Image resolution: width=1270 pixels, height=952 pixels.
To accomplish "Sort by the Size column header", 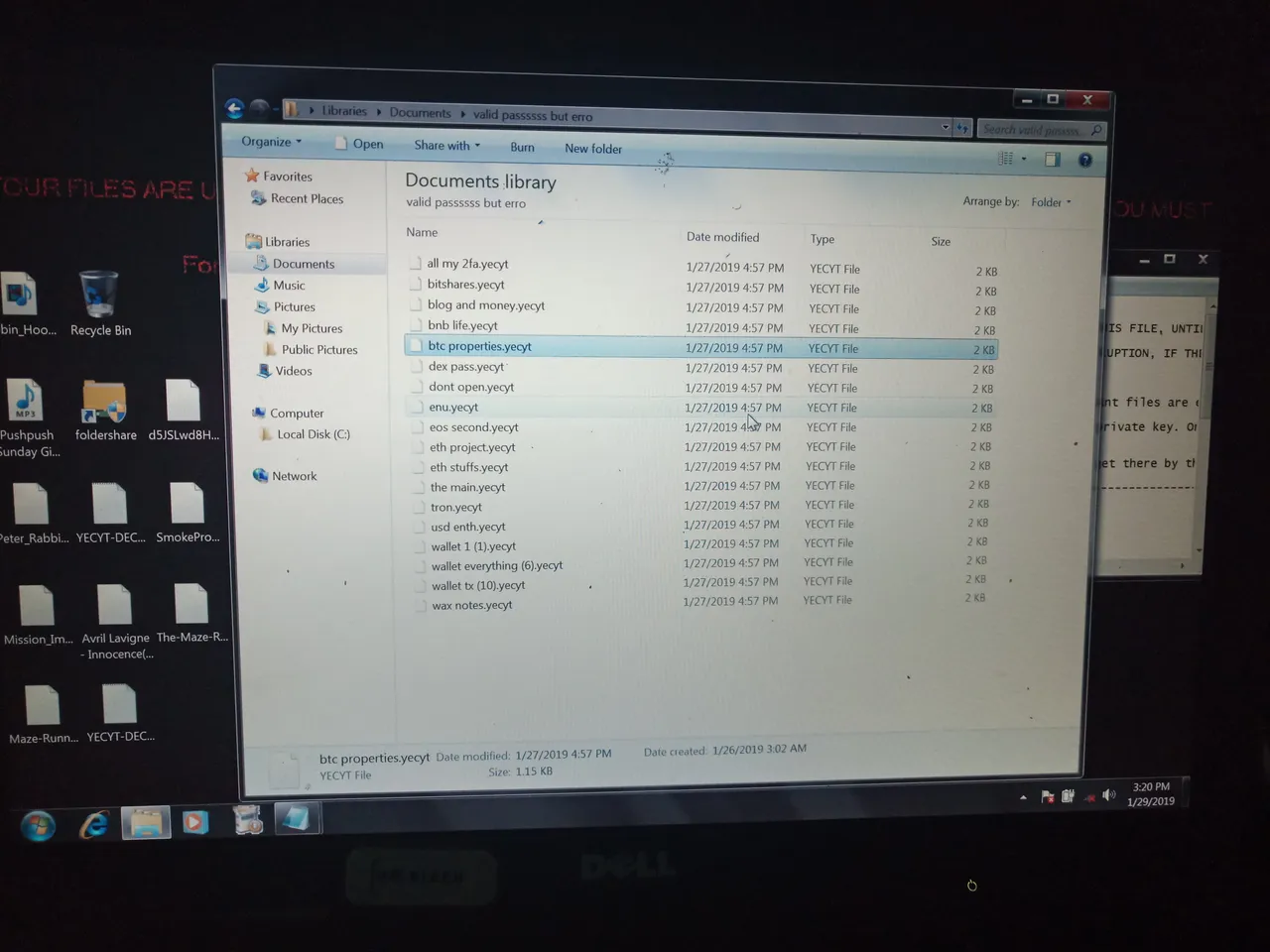I will pyautogui.click(x=941, y=241).
